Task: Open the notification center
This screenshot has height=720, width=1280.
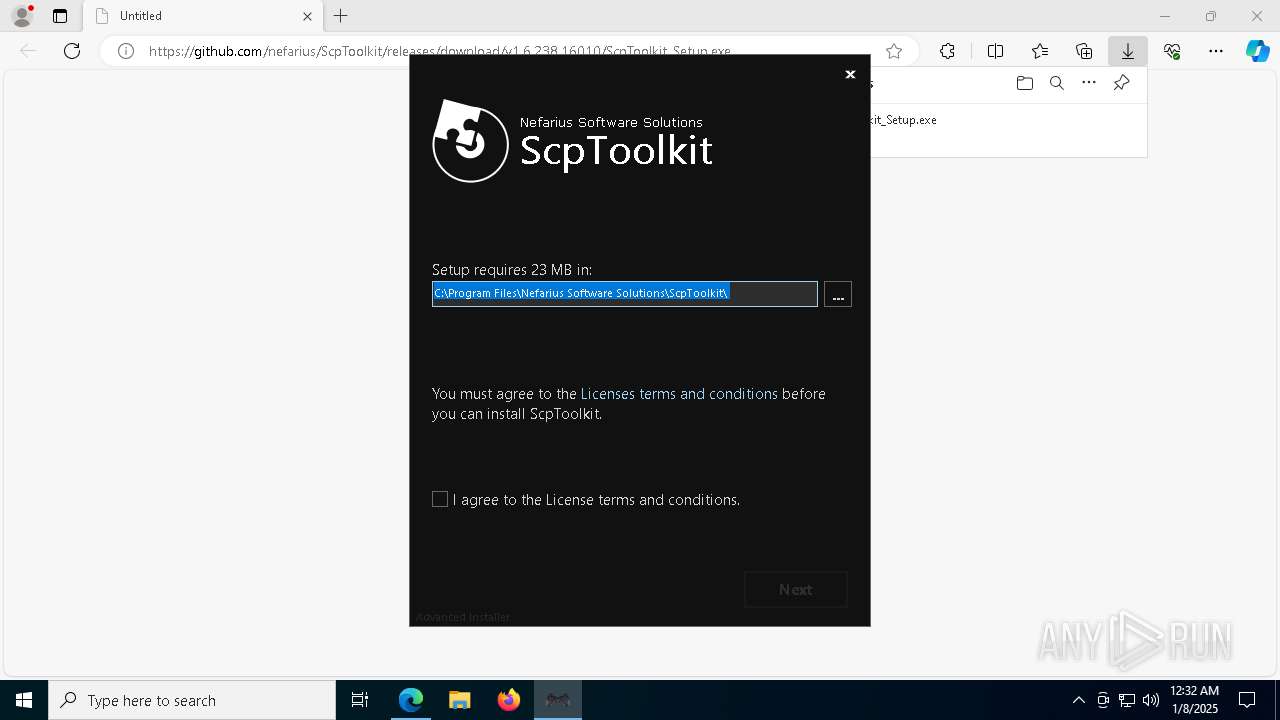Action: (x=1247, y=700)
